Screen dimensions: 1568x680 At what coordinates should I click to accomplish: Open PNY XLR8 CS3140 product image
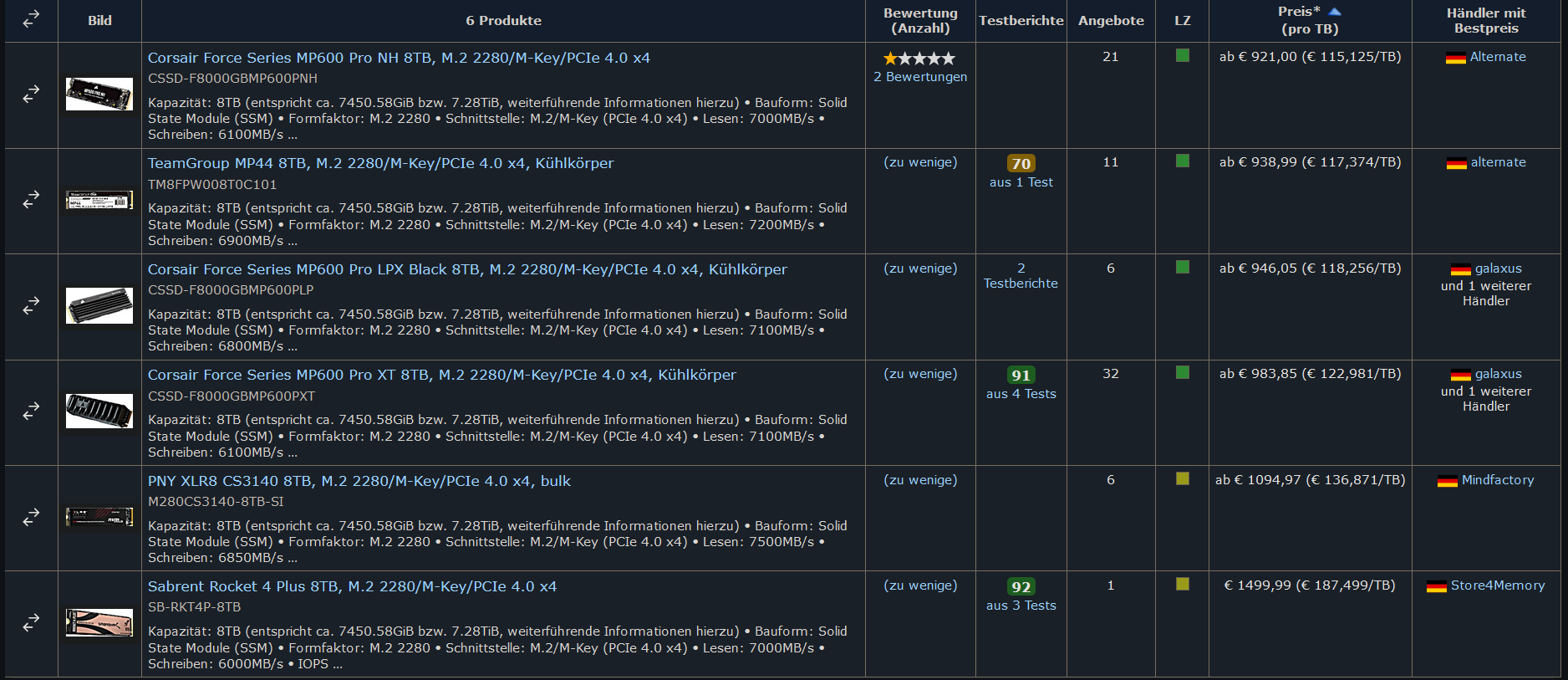(99, 518)
